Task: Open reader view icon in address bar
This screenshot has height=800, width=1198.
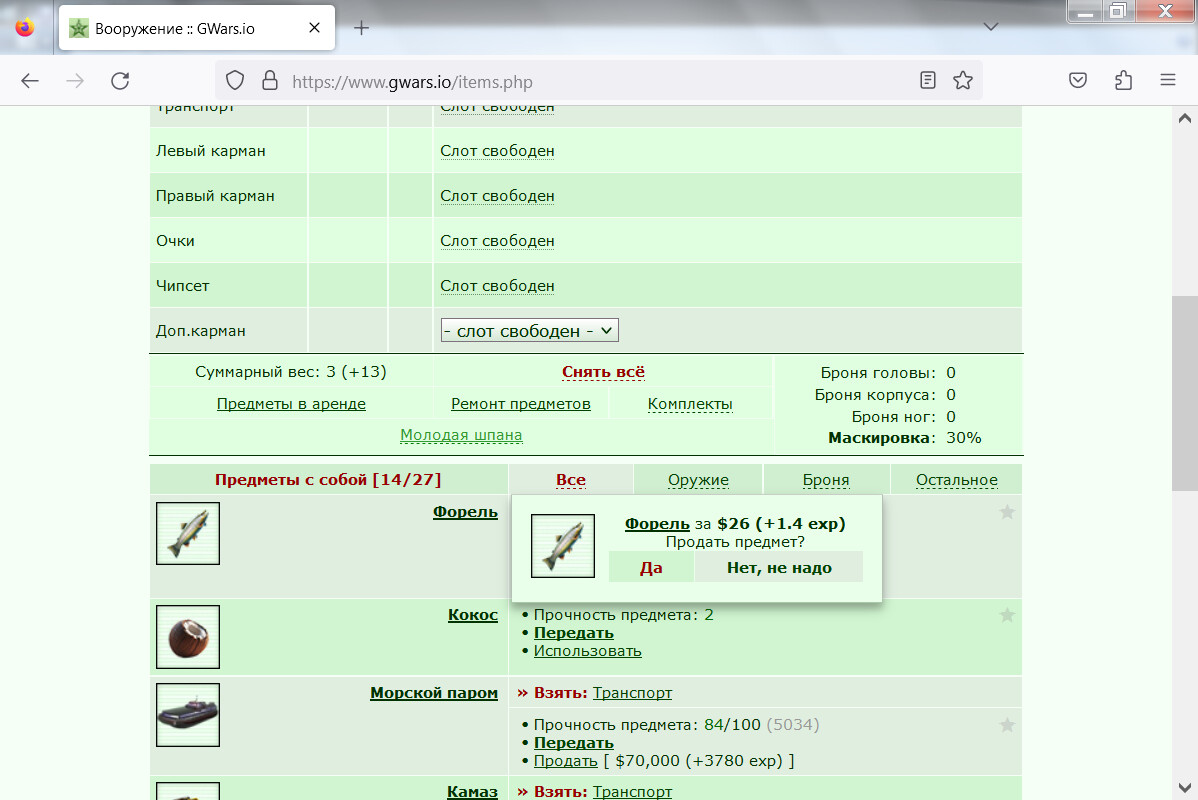Action: tap(928, 80)
